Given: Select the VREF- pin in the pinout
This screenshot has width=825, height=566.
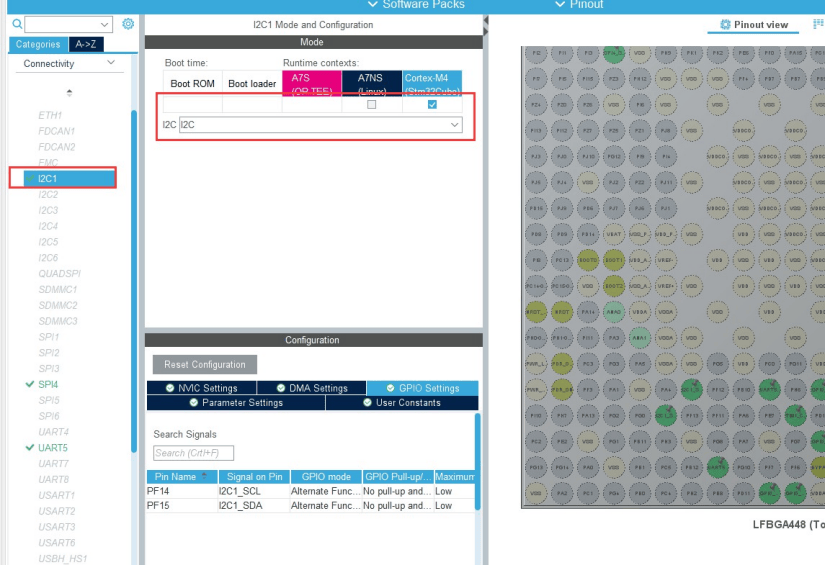Looking at the screenshot, I should pyautogui.click(x=666, y=260).
